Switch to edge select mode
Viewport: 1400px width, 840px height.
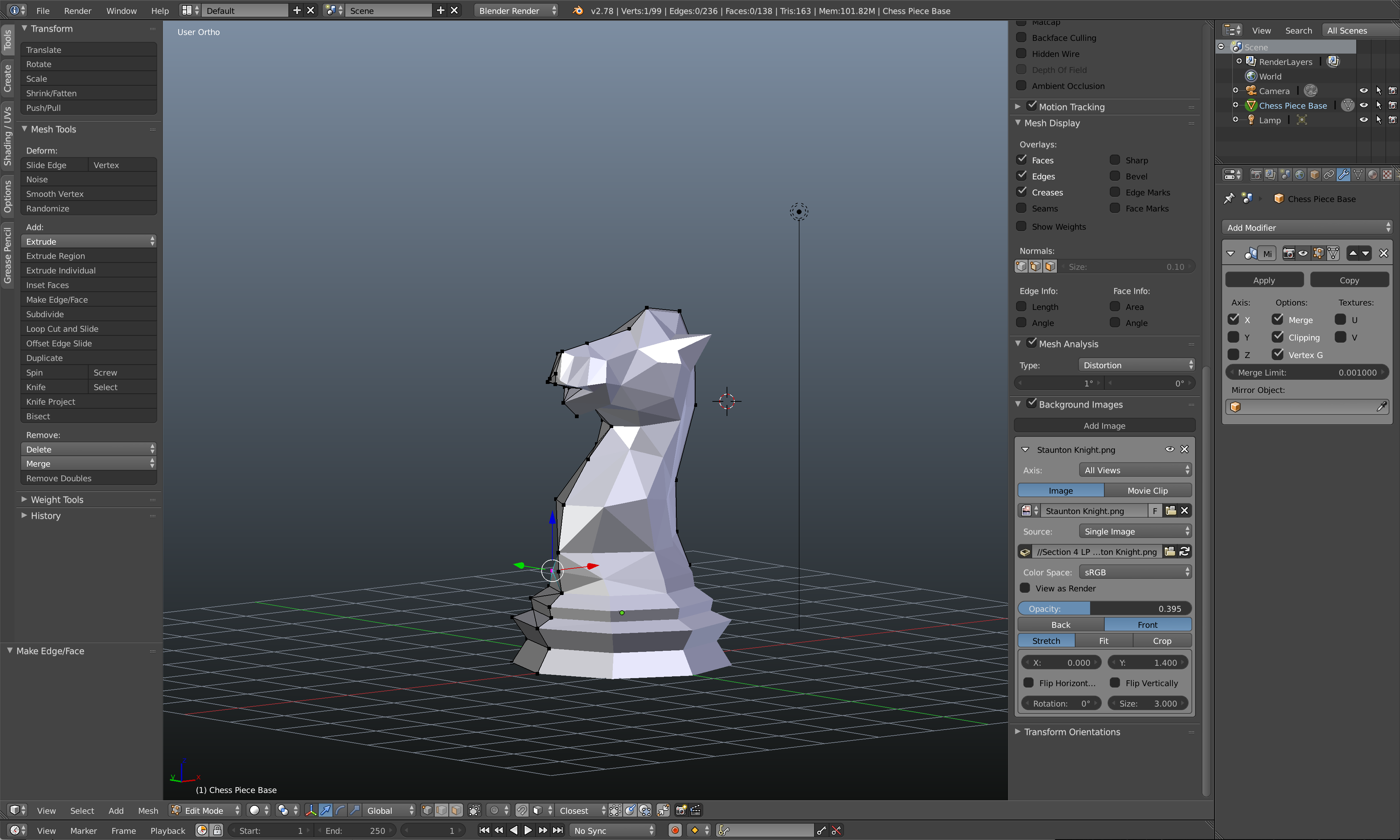click(x=442, y=810)
